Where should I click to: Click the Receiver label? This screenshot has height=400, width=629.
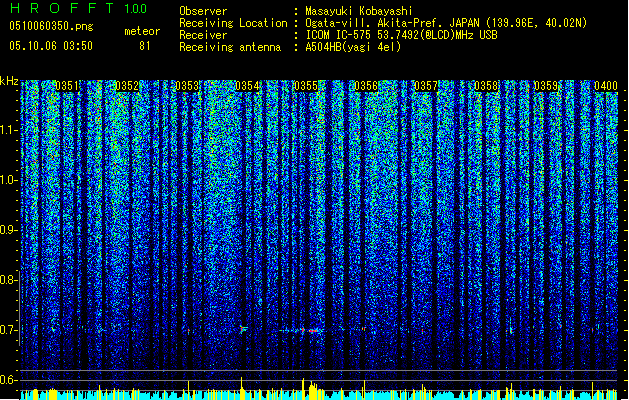[203, 35]
